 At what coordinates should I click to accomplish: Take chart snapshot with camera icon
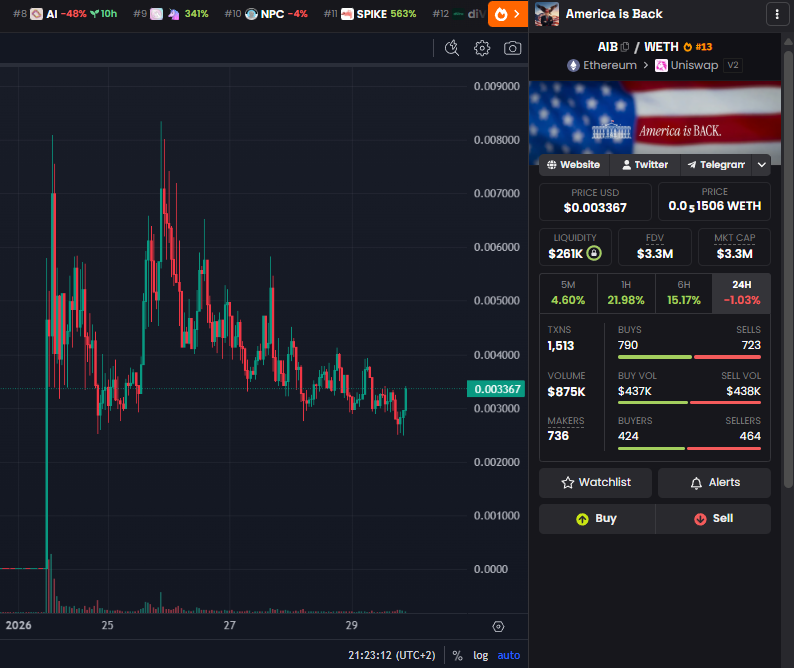(x=512, y=48)
